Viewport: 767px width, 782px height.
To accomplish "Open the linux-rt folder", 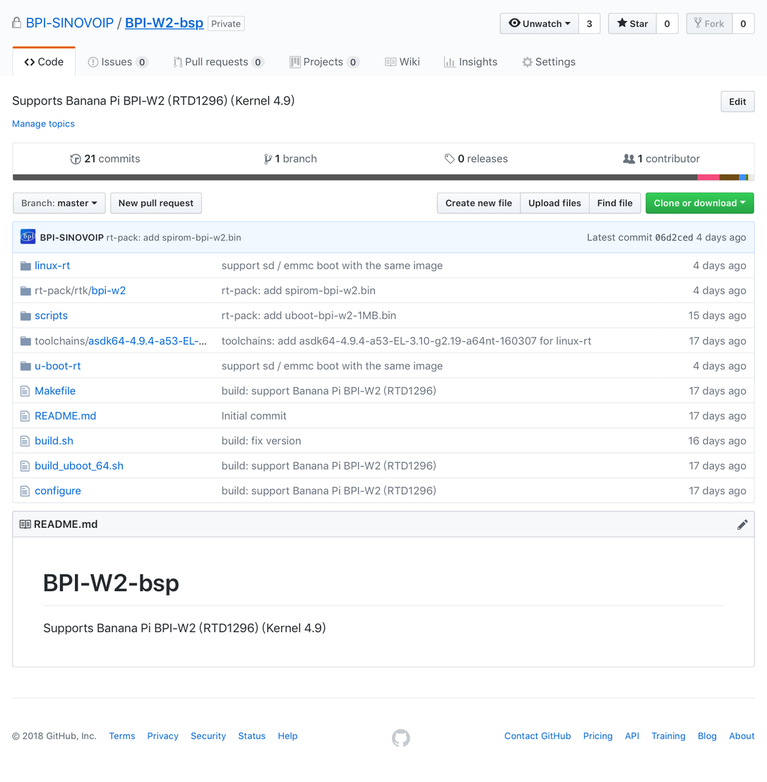I will point(52,266).
